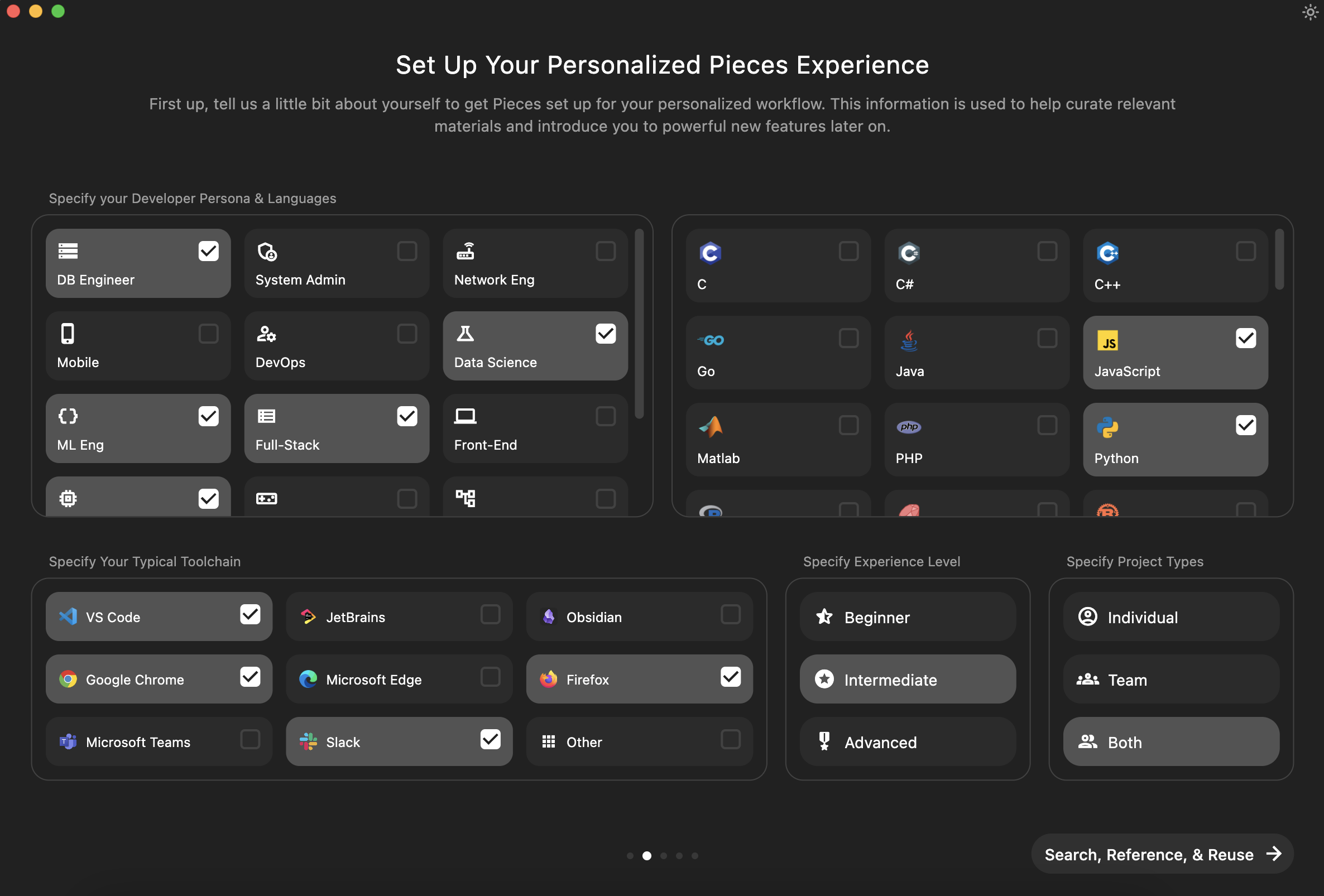Click the VS Code logo icon
Viewport: 1324px width, 896px height.
coord(68,616)
